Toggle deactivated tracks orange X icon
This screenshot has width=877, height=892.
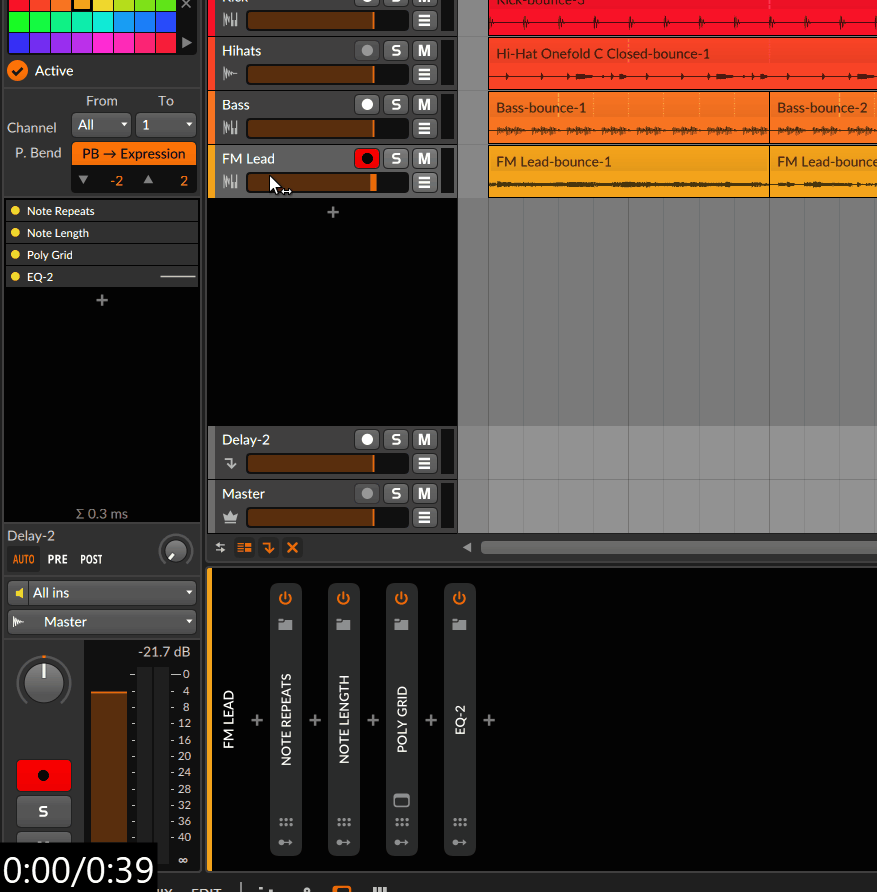[292, 548]
